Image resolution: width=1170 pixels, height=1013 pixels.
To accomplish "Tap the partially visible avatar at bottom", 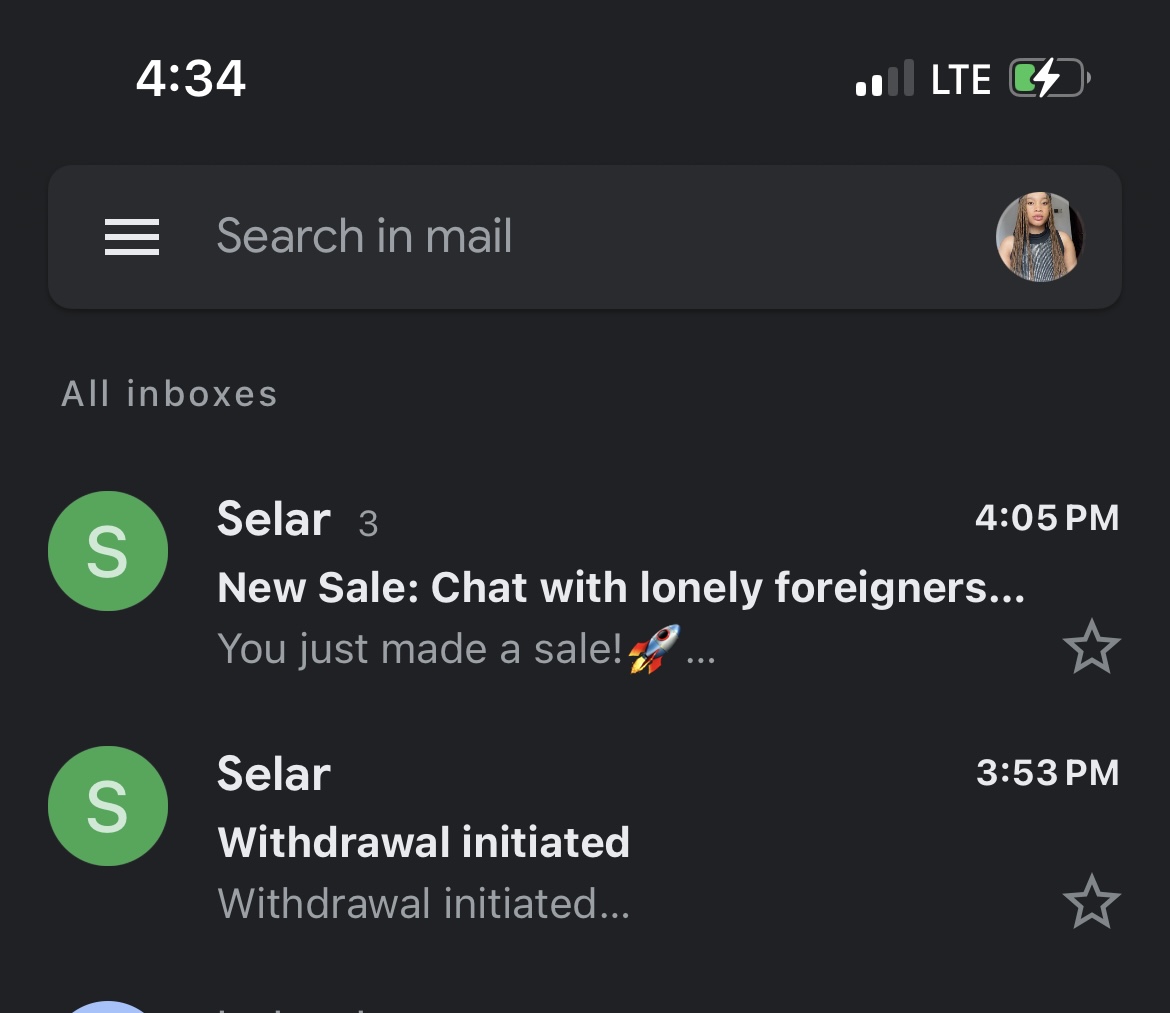I will 108,1007.
